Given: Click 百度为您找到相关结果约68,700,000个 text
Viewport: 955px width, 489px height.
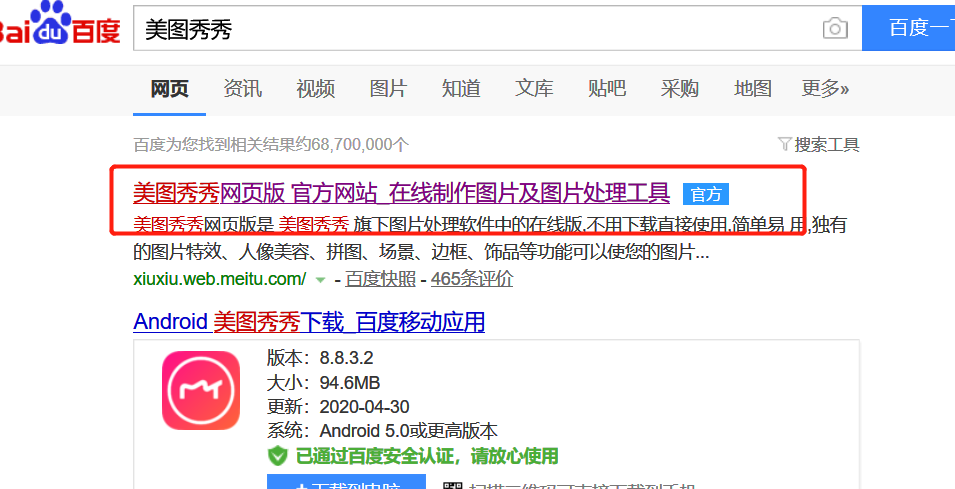Looking at the screenshot, I should [271, 145].
